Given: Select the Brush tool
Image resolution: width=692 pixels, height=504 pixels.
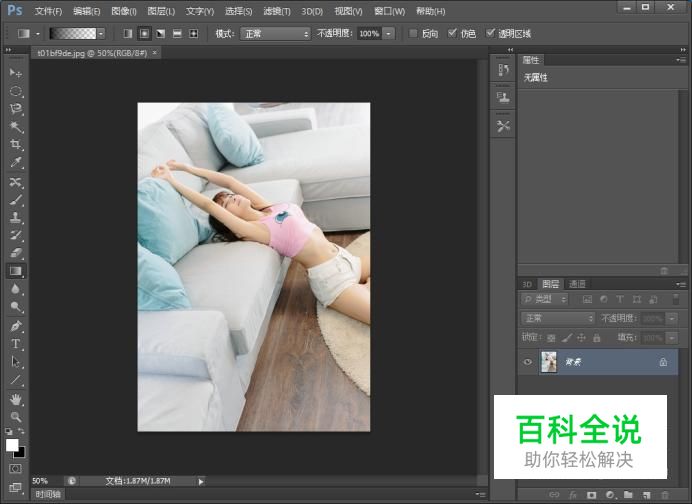Looking at the screenshot, I should point(16,200).
